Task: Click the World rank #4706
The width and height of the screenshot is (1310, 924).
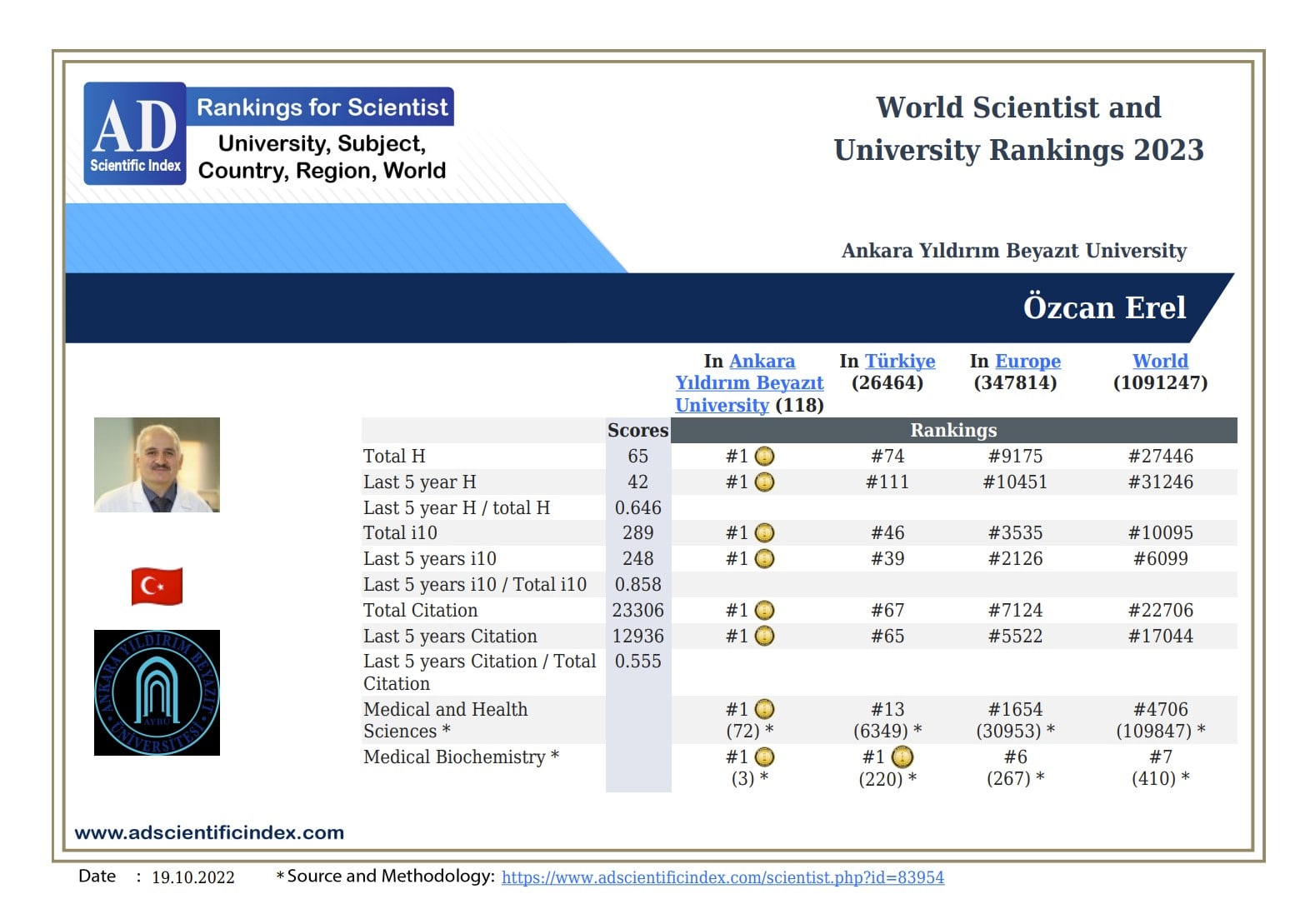Action: (x=1160, y=710)
